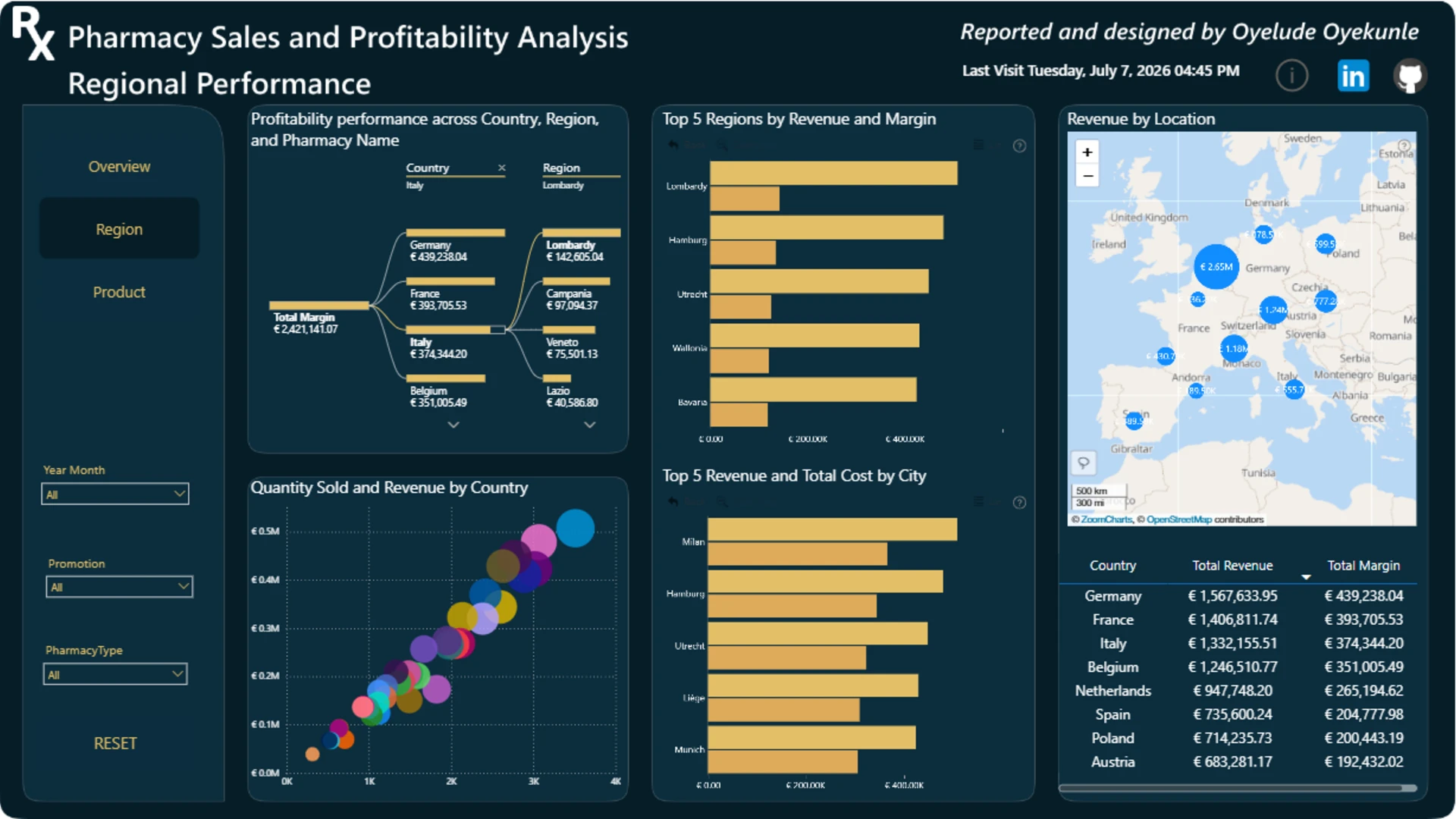Image resolution: width=1456 pixels, height=819 pixels.
Task: Zoom in on the revenue map
Action: [x=1087, y=152]
